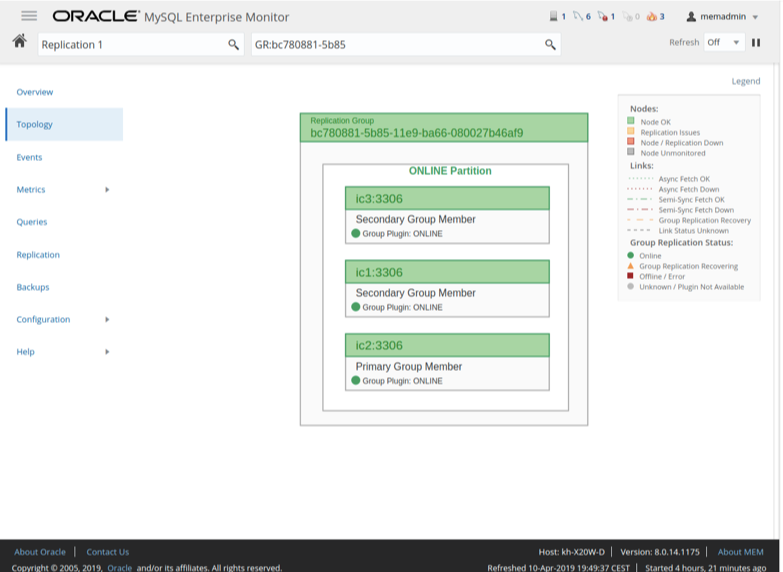Click the search icon in GR:bc780881-5b85 field
This screenshot has width=783, height=572.
tap(550, 44)
